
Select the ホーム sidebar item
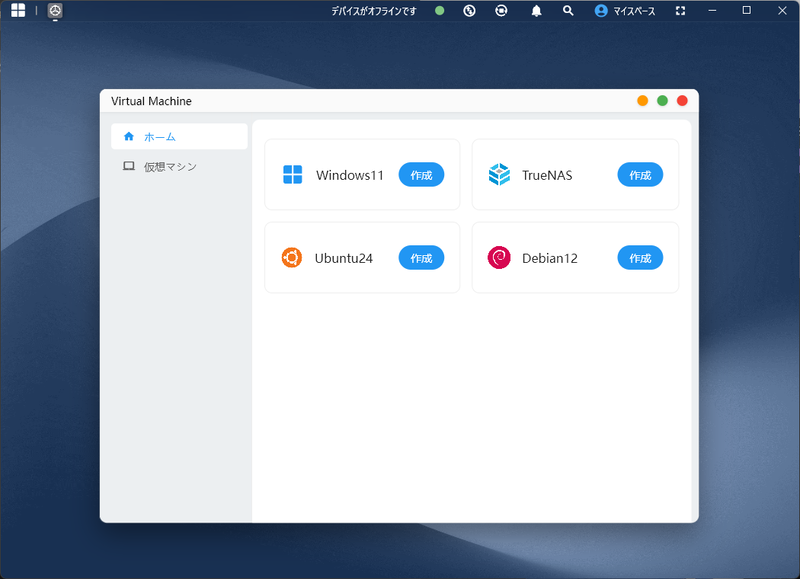pyautogui.click(x=179, y=136)
